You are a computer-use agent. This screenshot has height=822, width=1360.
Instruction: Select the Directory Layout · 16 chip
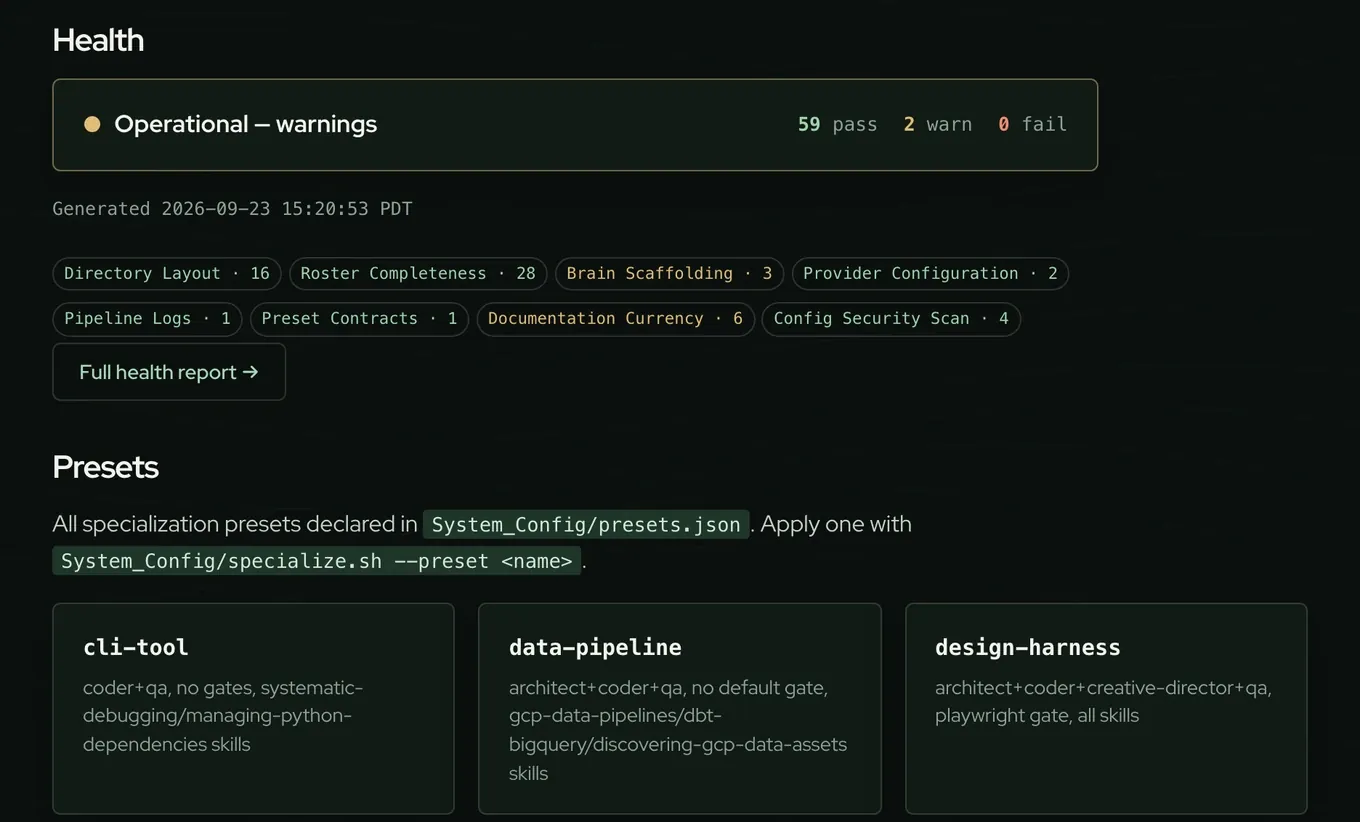click(167, 273)
